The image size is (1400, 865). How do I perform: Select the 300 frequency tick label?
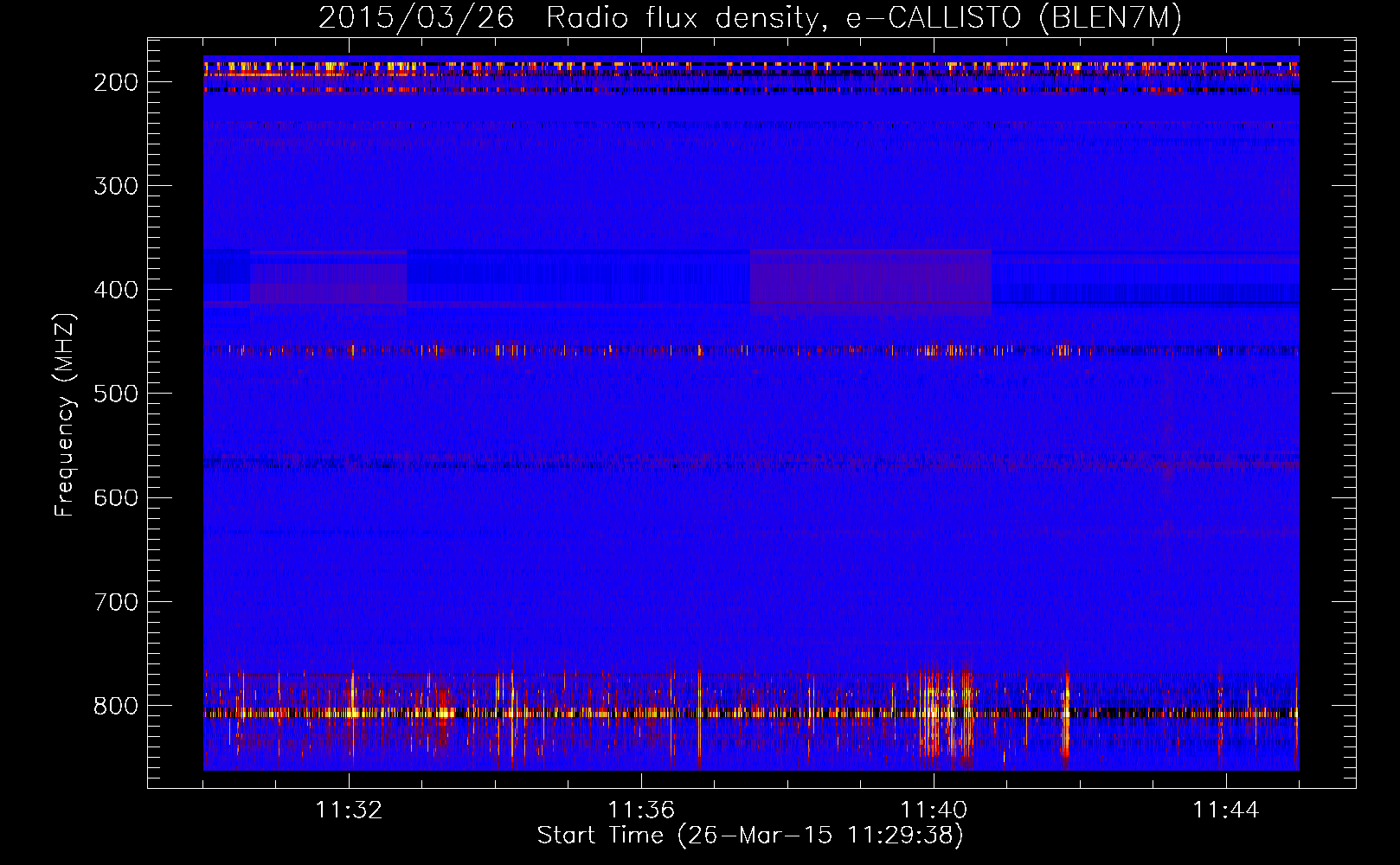pyautogui.click(x=116, y=186)
